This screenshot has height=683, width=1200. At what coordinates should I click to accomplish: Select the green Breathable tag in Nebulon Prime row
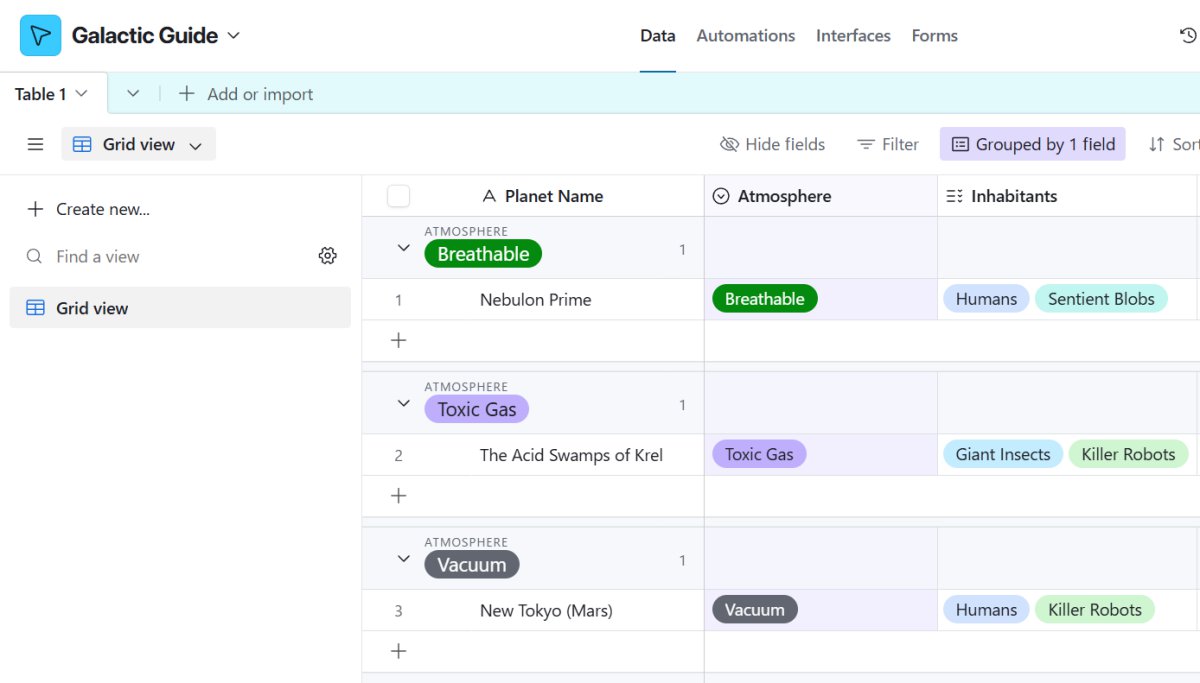pyautogui.click(x=764, y=299)
